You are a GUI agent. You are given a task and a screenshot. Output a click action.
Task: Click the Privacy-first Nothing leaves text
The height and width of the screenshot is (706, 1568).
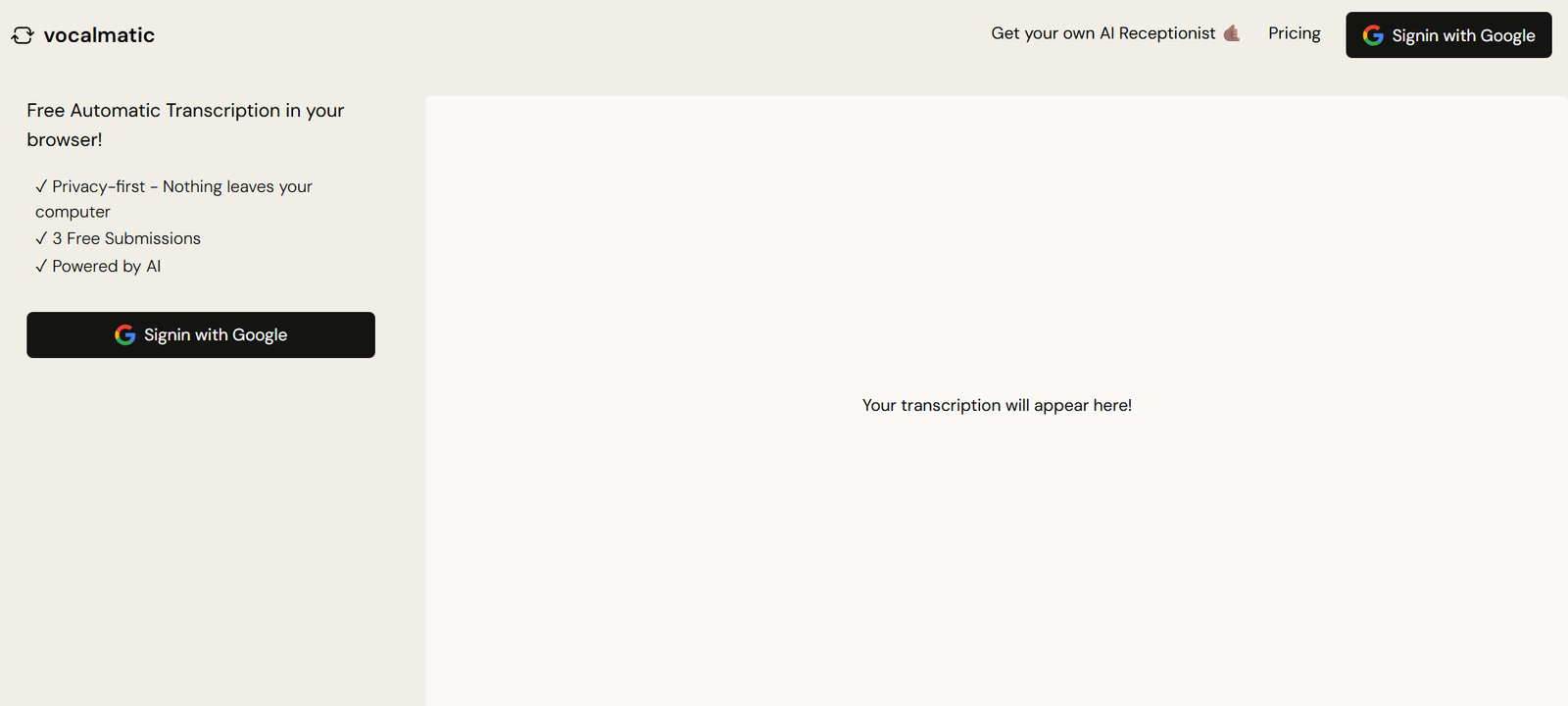tap(182, 186)
